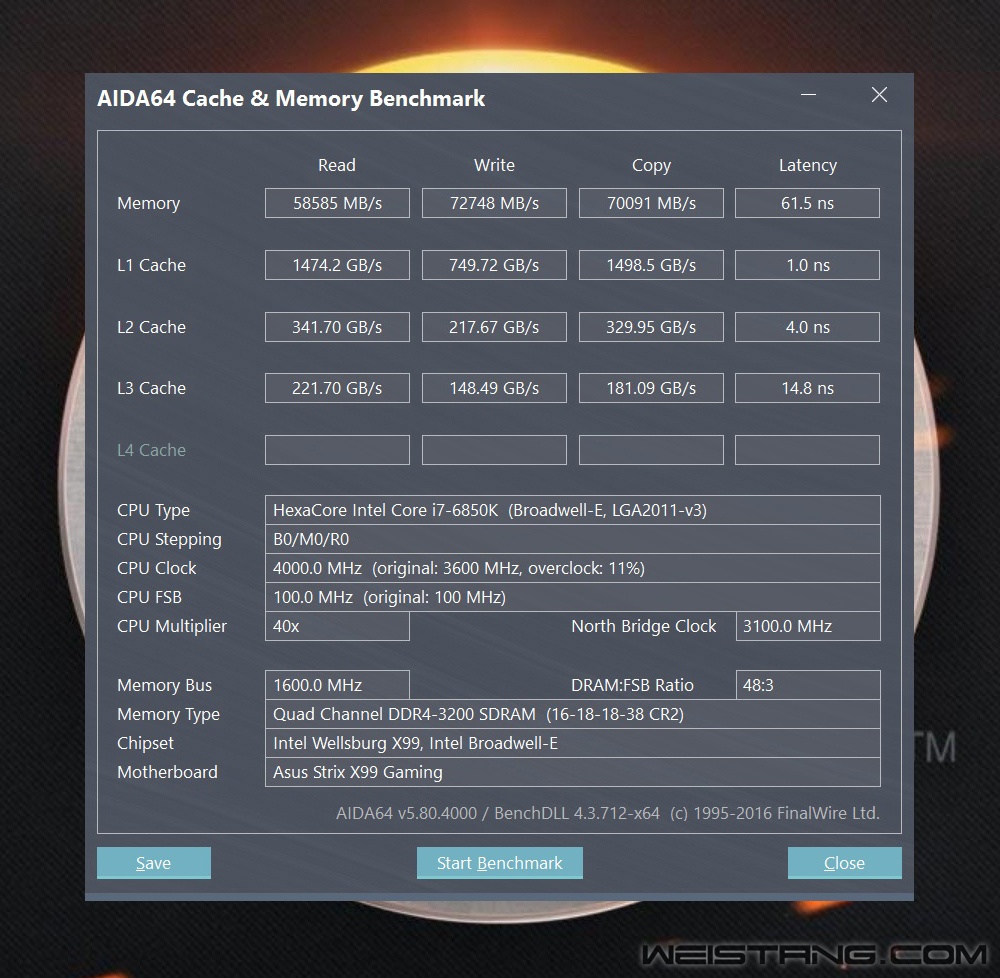Image resolution: width=1000 pixels, height=978 pixels.
Task: Click L3 Cache Latency 14.8 ns
Action: 807,388
